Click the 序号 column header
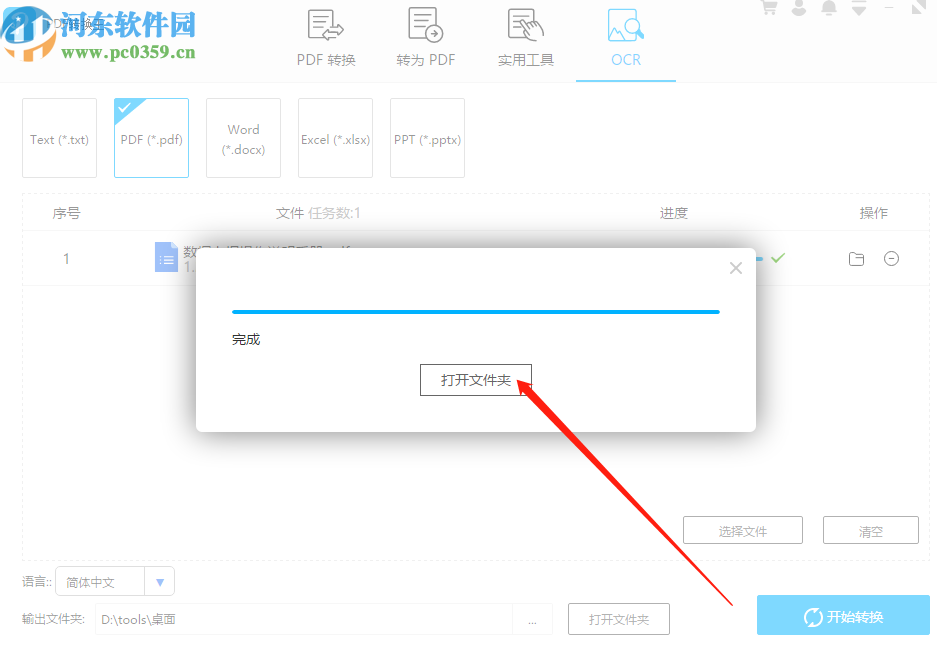937x645 pixels. click(x=66, y=213)
